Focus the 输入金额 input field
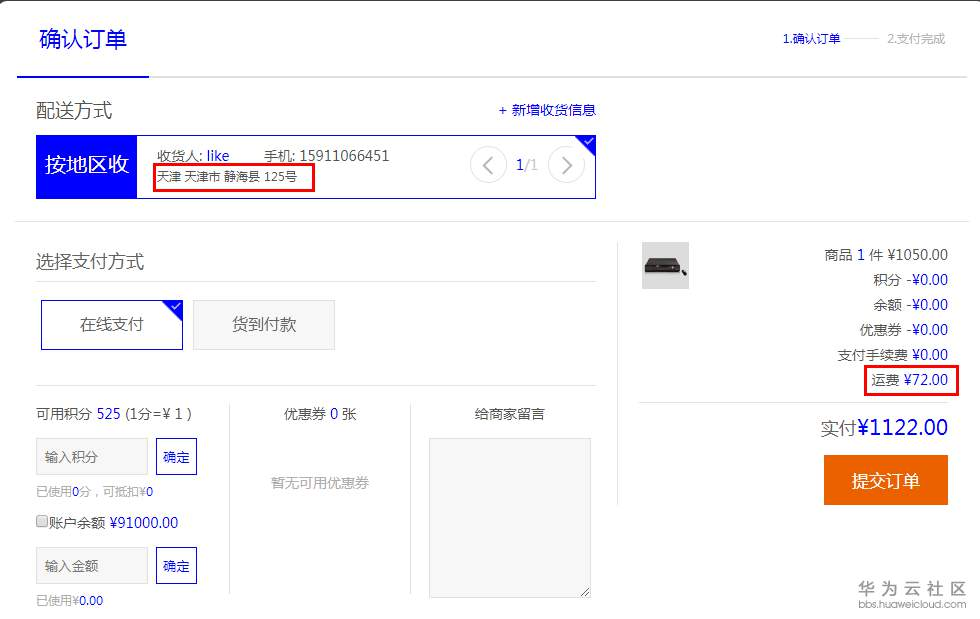980x619 pixels. coord(92,565)
